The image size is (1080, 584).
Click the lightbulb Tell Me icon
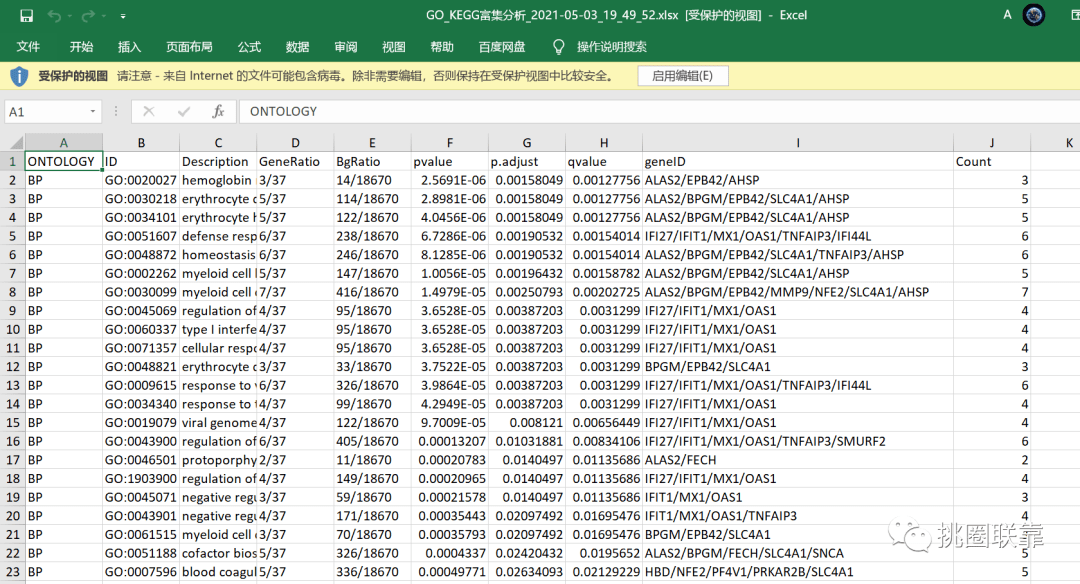[559, 47]
